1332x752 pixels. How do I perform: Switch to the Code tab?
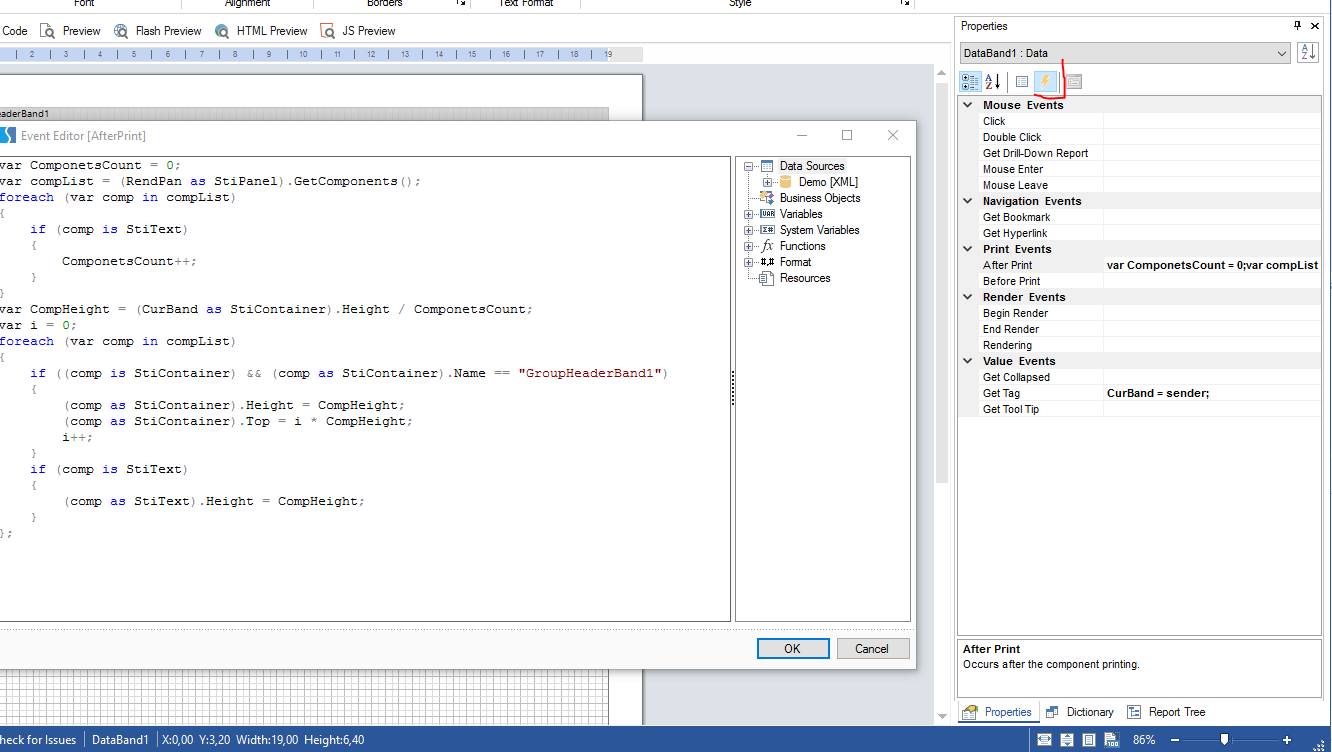[15, 31]
